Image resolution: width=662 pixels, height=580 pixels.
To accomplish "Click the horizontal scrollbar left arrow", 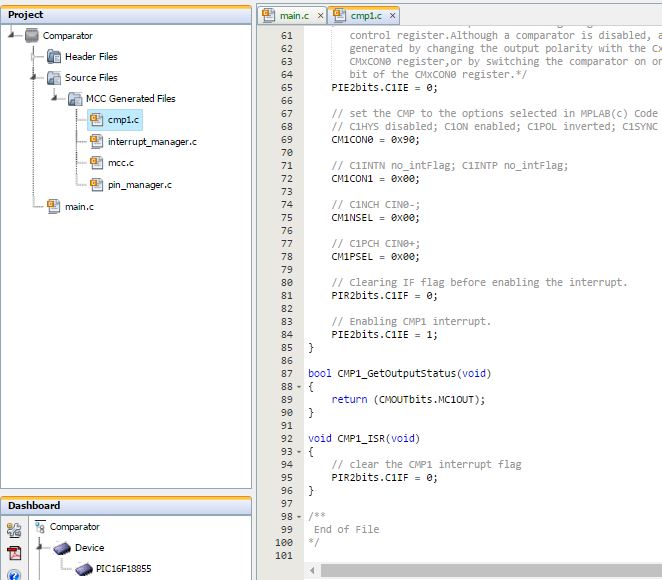I will pos(314,570).
